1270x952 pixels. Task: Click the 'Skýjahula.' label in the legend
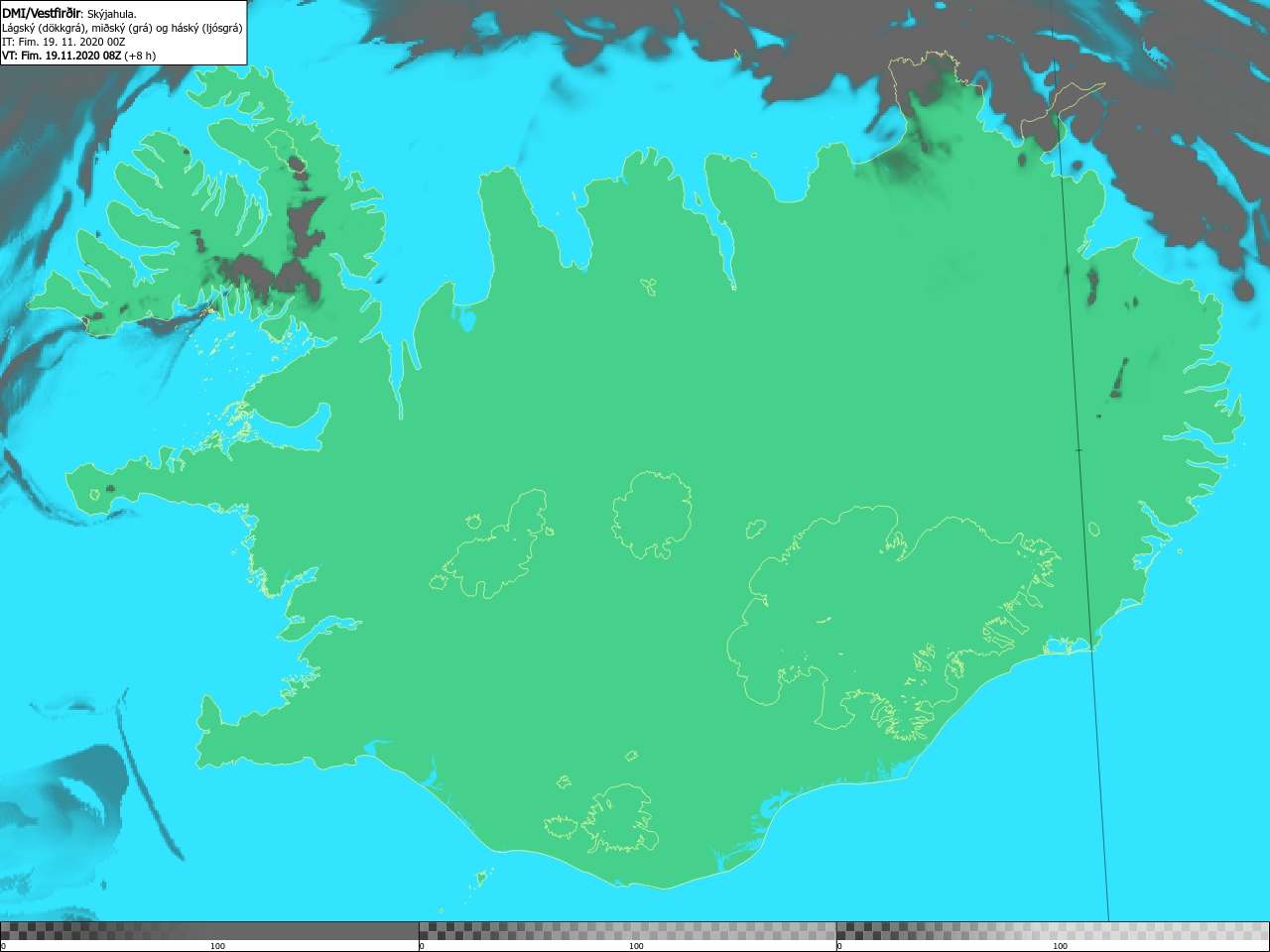pyautogui.click(x=112, y=14)
